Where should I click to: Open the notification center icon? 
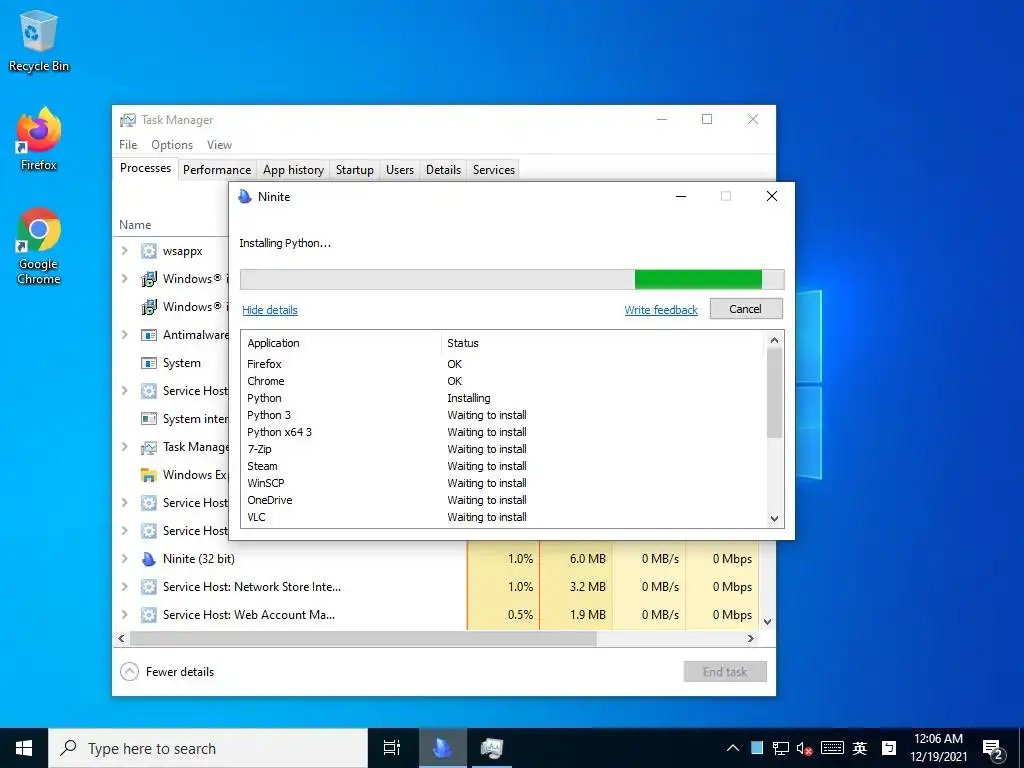pos(992,748)
